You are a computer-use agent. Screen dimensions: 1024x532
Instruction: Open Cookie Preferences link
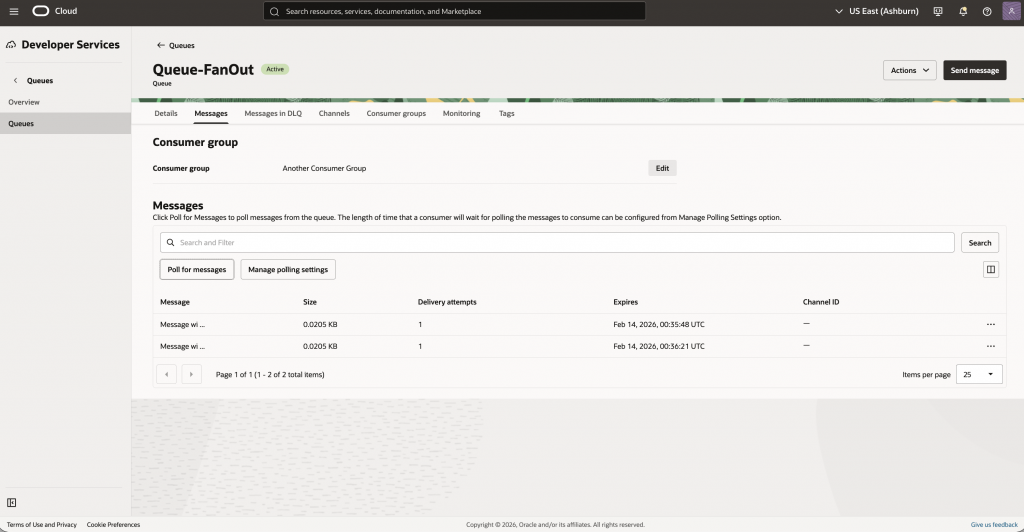click(x=113, y=524)
